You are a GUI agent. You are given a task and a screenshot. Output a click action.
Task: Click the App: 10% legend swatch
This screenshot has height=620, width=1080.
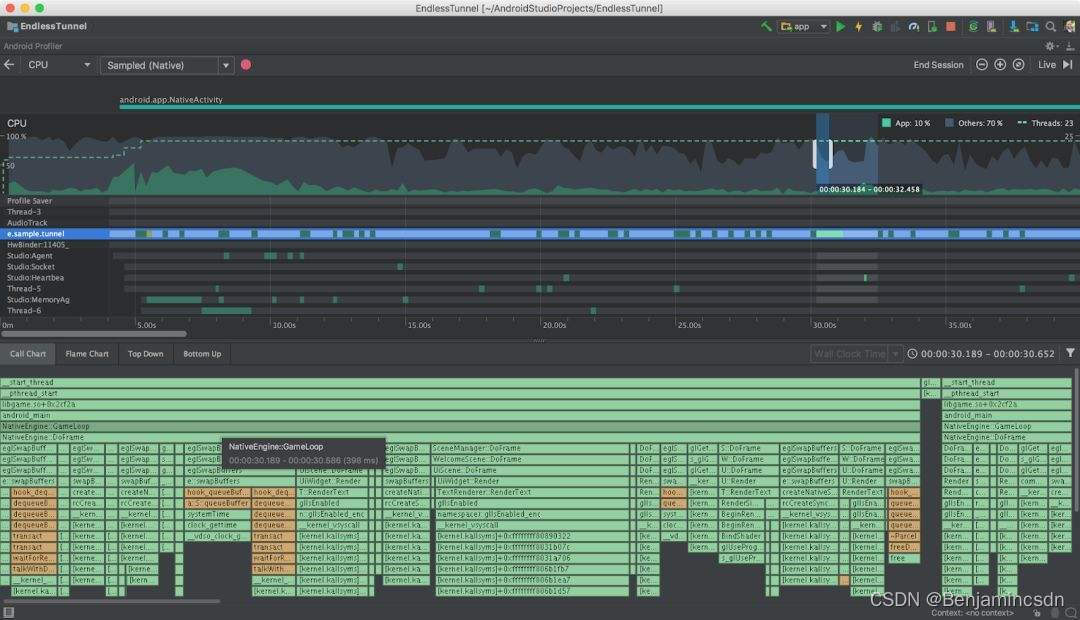[886, 123]
